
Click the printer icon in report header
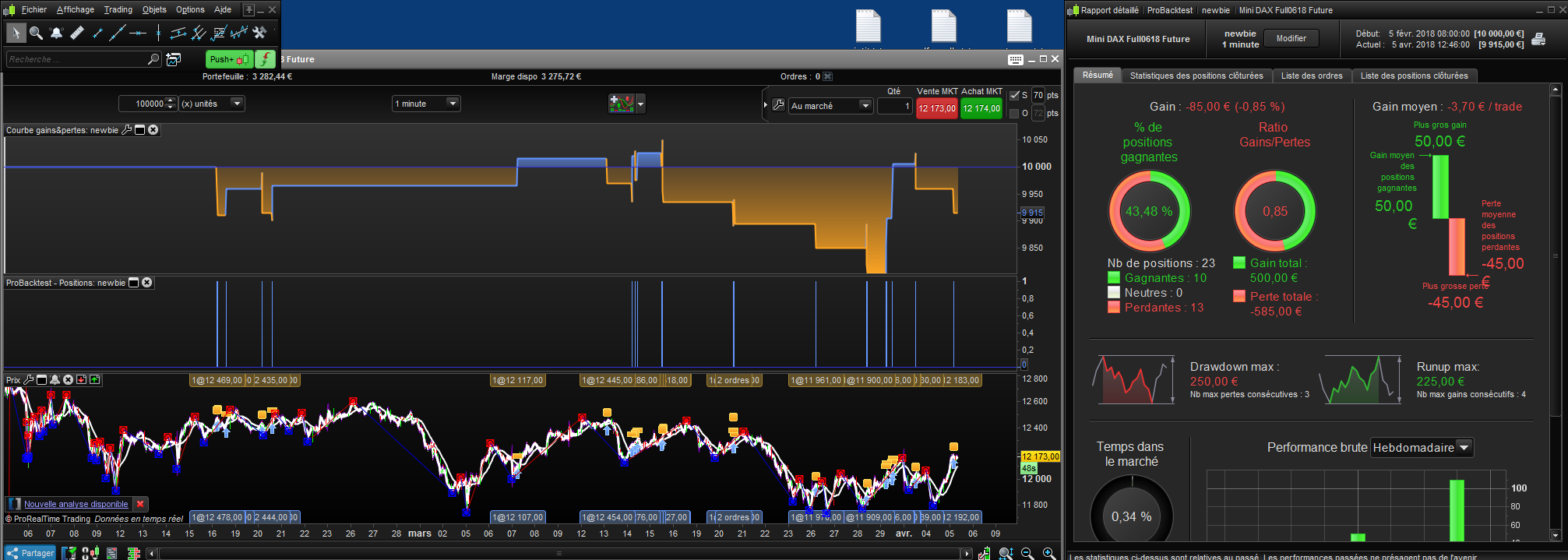(x=1538, y=39)
